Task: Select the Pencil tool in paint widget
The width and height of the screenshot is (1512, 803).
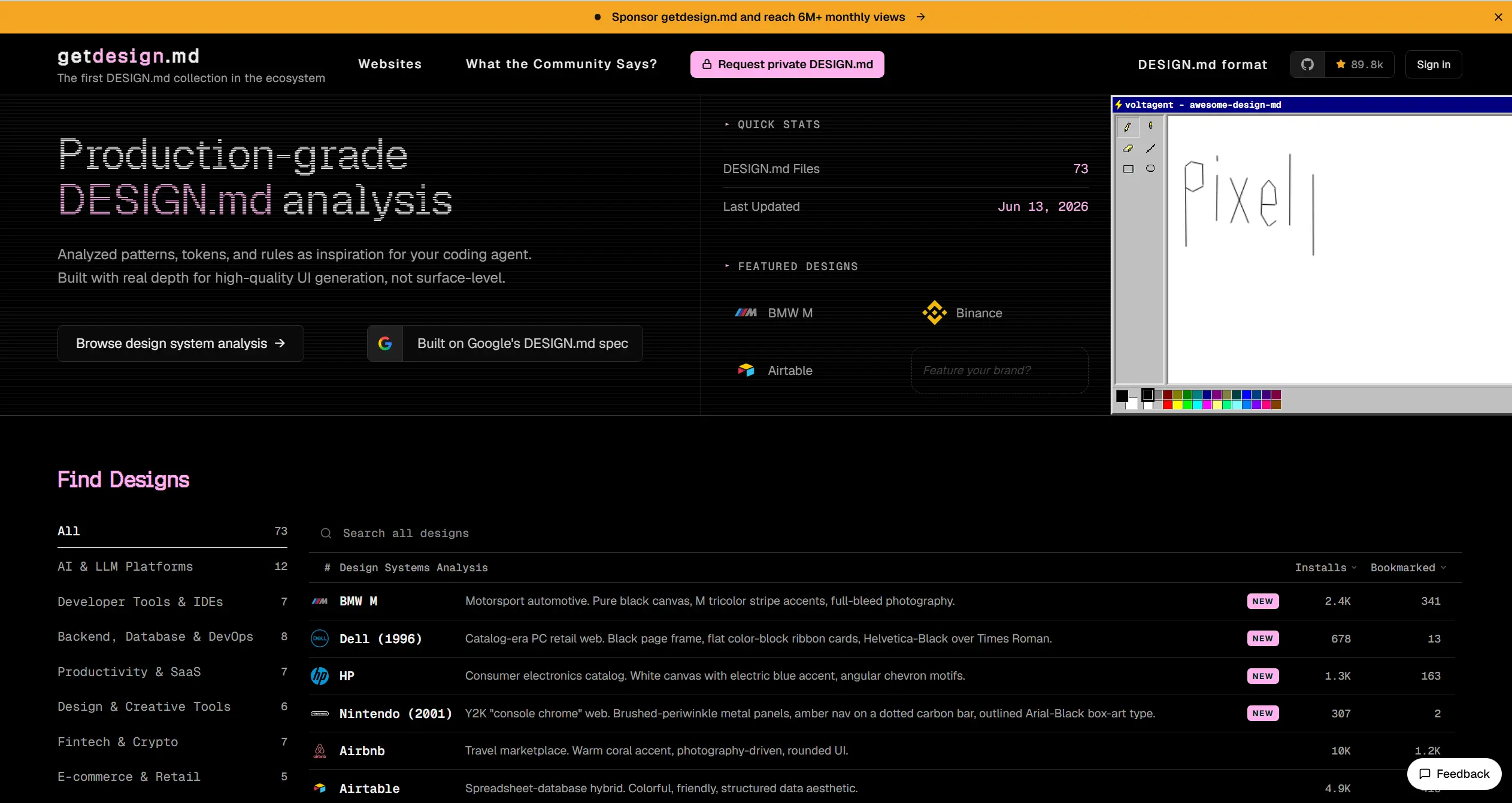Action: point(1128,126)
